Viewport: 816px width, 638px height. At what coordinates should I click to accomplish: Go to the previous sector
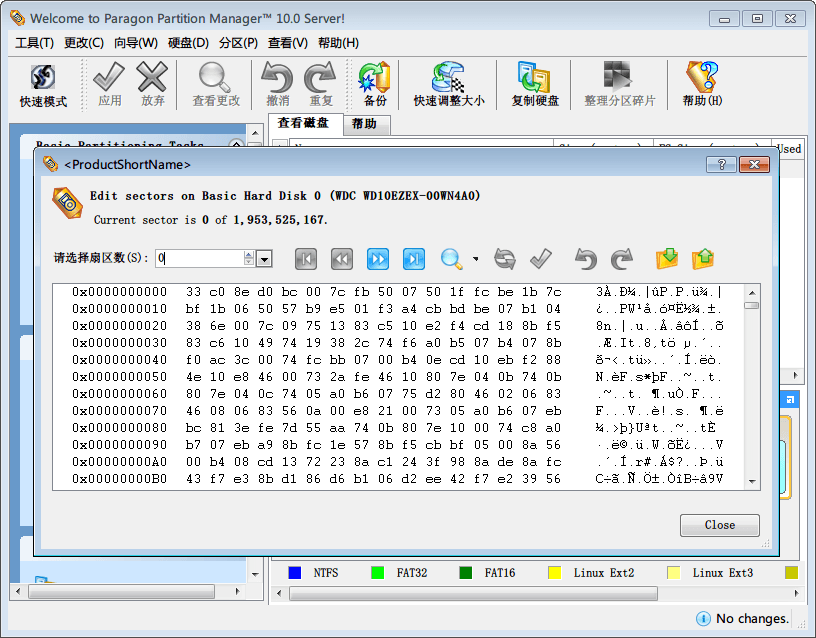pos(341,259)
